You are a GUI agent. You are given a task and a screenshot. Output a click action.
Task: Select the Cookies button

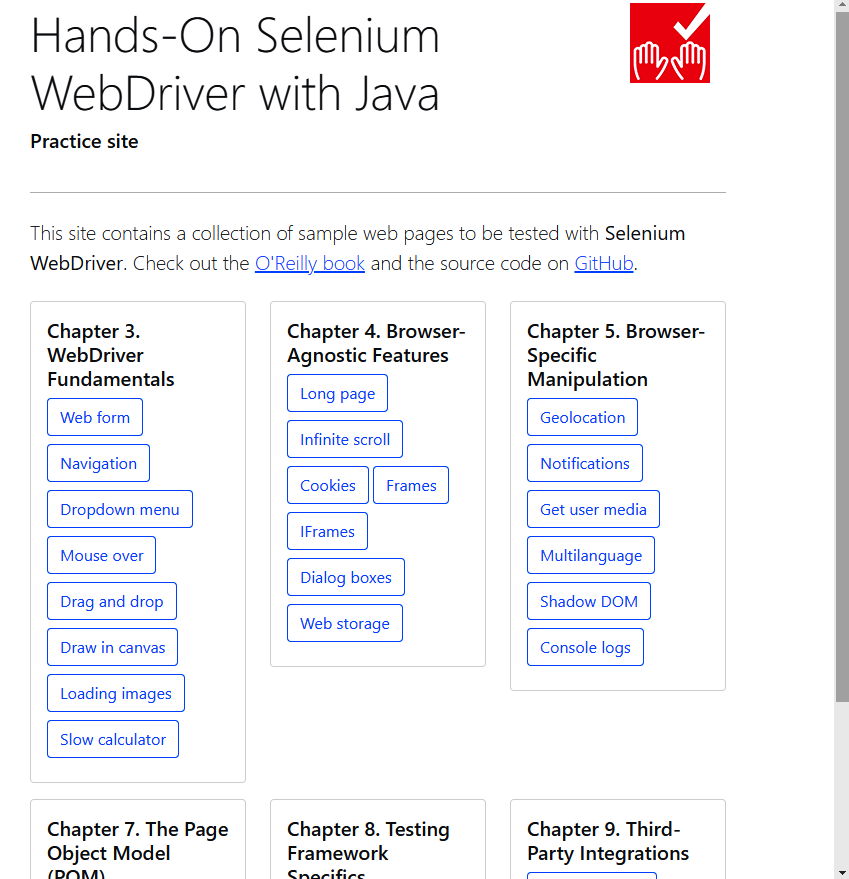coord(328,486)
